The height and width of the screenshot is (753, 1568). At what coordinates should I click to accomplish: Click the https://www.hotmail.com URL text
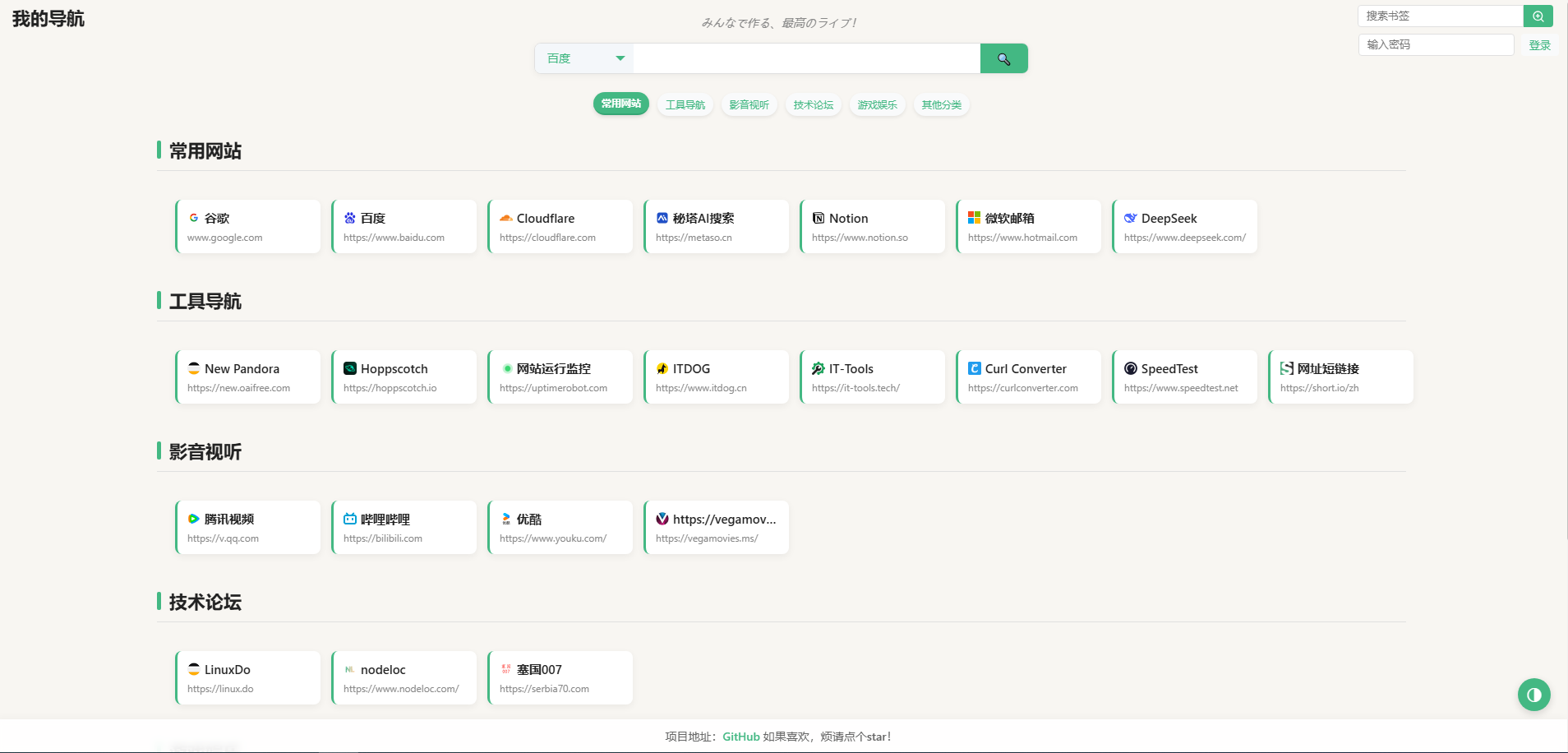(1022, 238)
